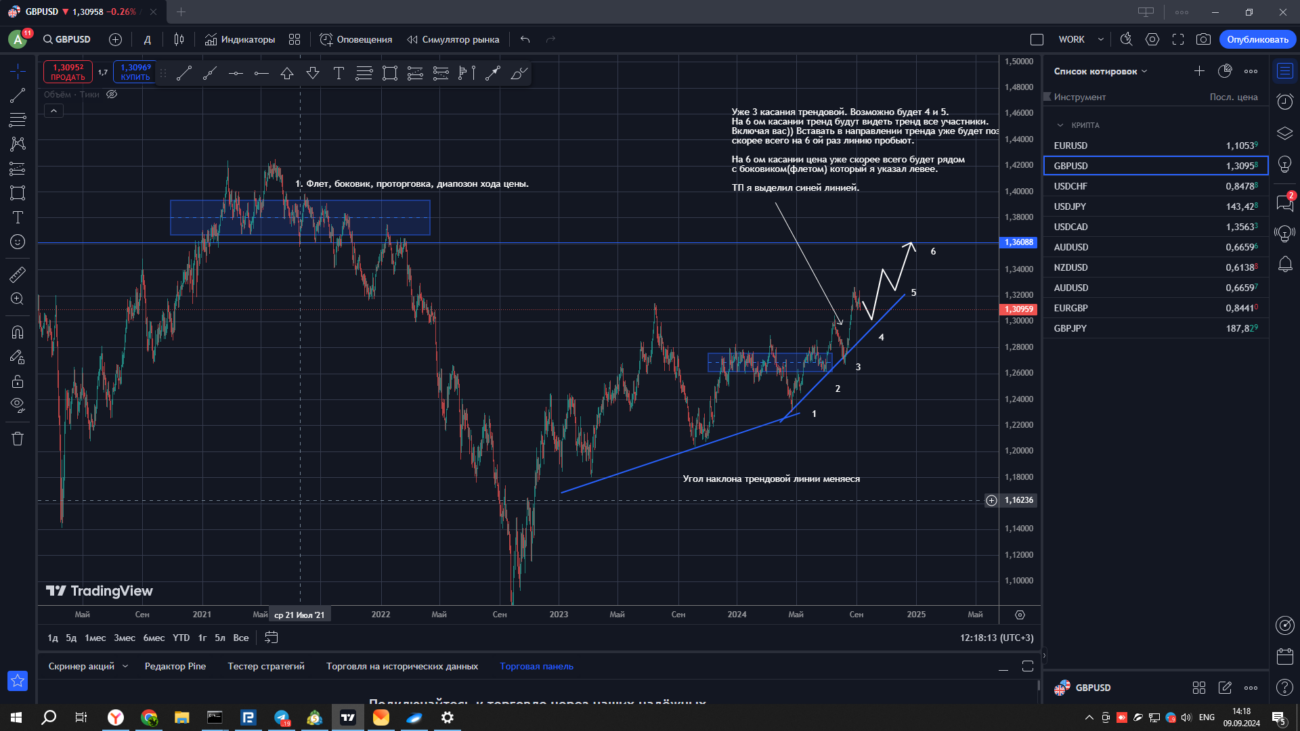This screenshot has width=1300, height=731.
Task: Open the Редактор Pine tab
Action: (x=175, y=666)
